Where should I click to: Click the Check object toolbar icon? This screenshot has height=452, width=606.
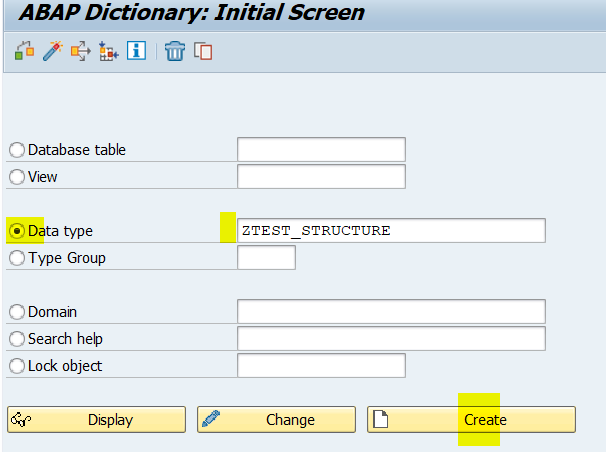coord(24,51)
